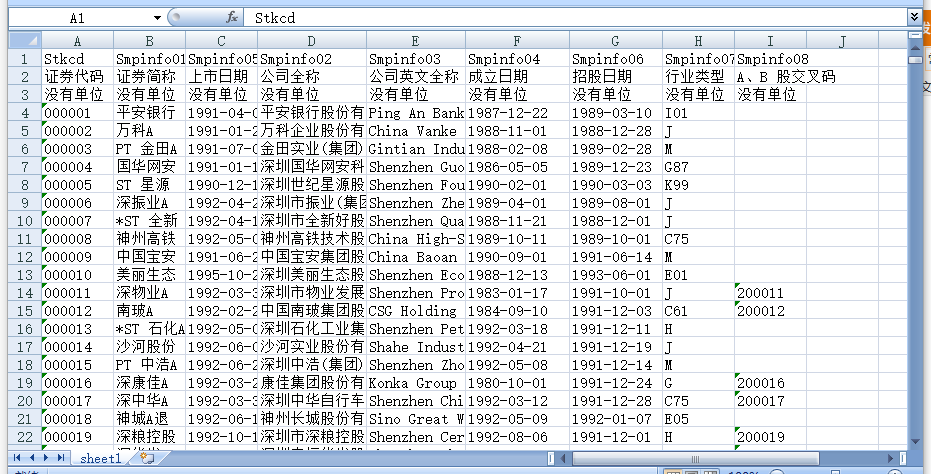Viewport: 931px width, 474px height.
Task: Click cross code cell 200011
Action: point(770,293)
